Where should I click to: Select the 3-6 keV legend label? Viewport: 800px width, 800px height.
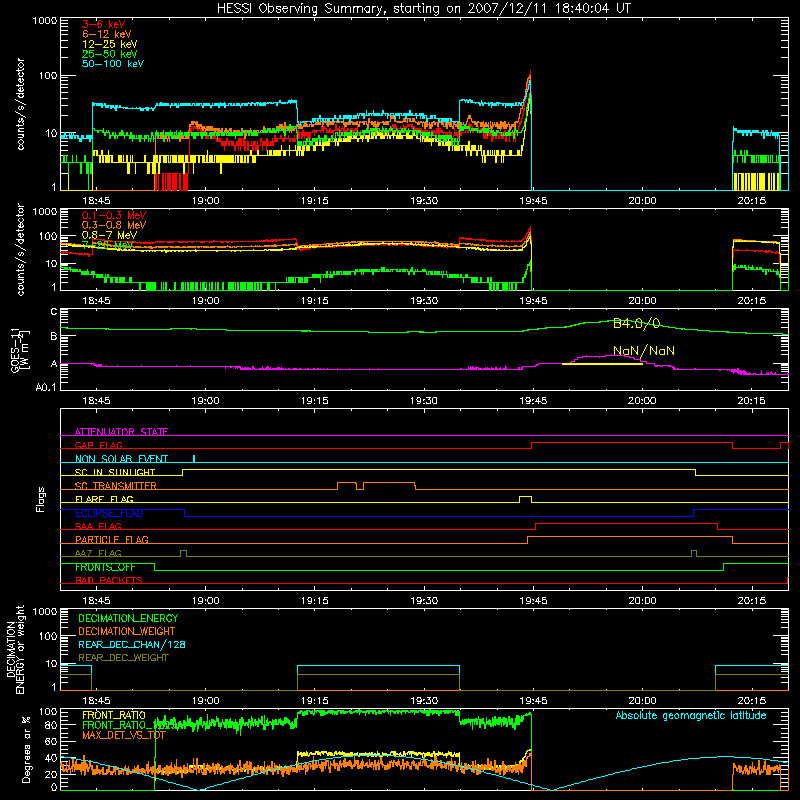point(104,24)
